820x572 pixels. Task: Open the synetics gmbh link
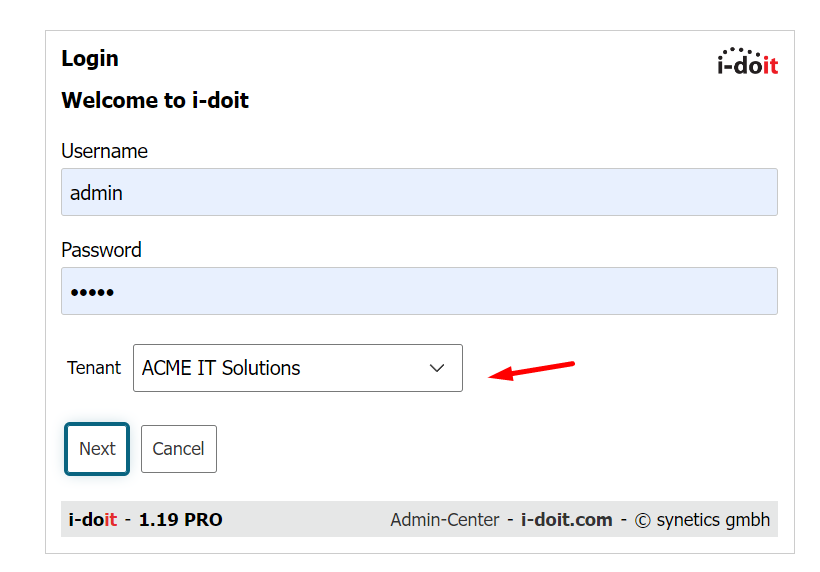[713, 520]
